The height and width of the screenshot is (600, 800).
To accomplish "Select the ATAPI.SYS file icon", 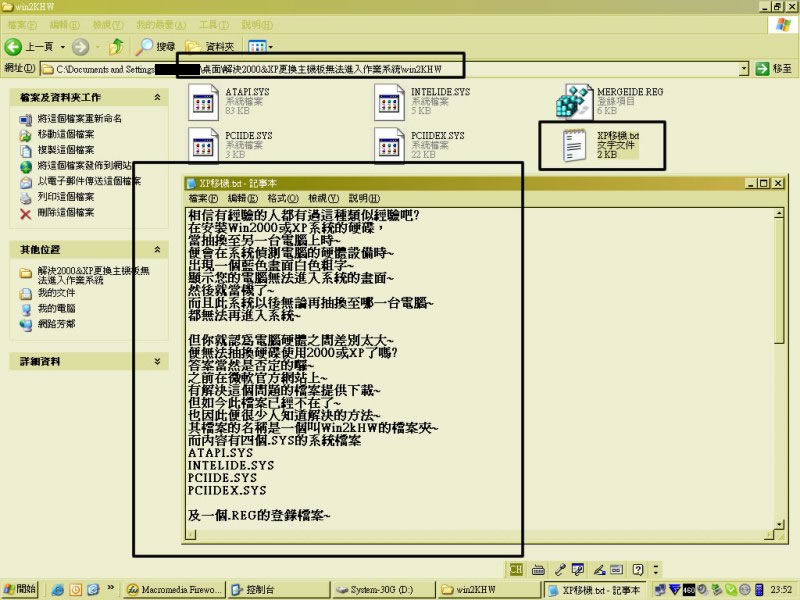I will tap(203, 102).
